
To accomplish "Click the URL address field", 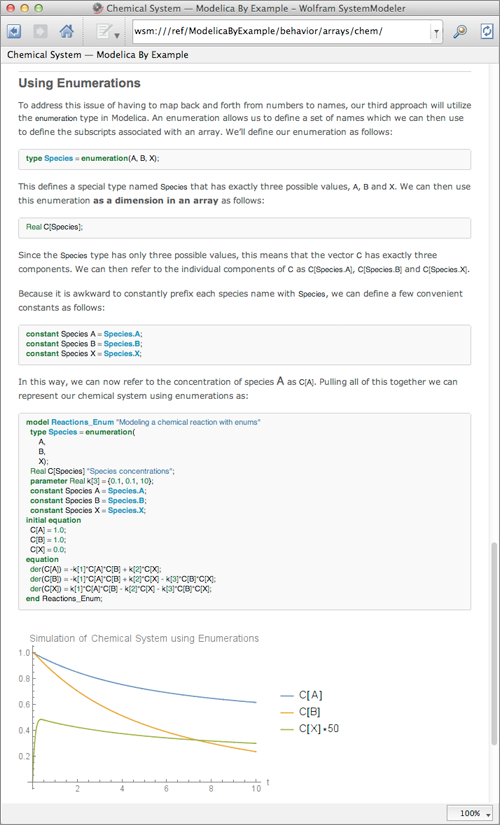I will (x=281, y=31).
